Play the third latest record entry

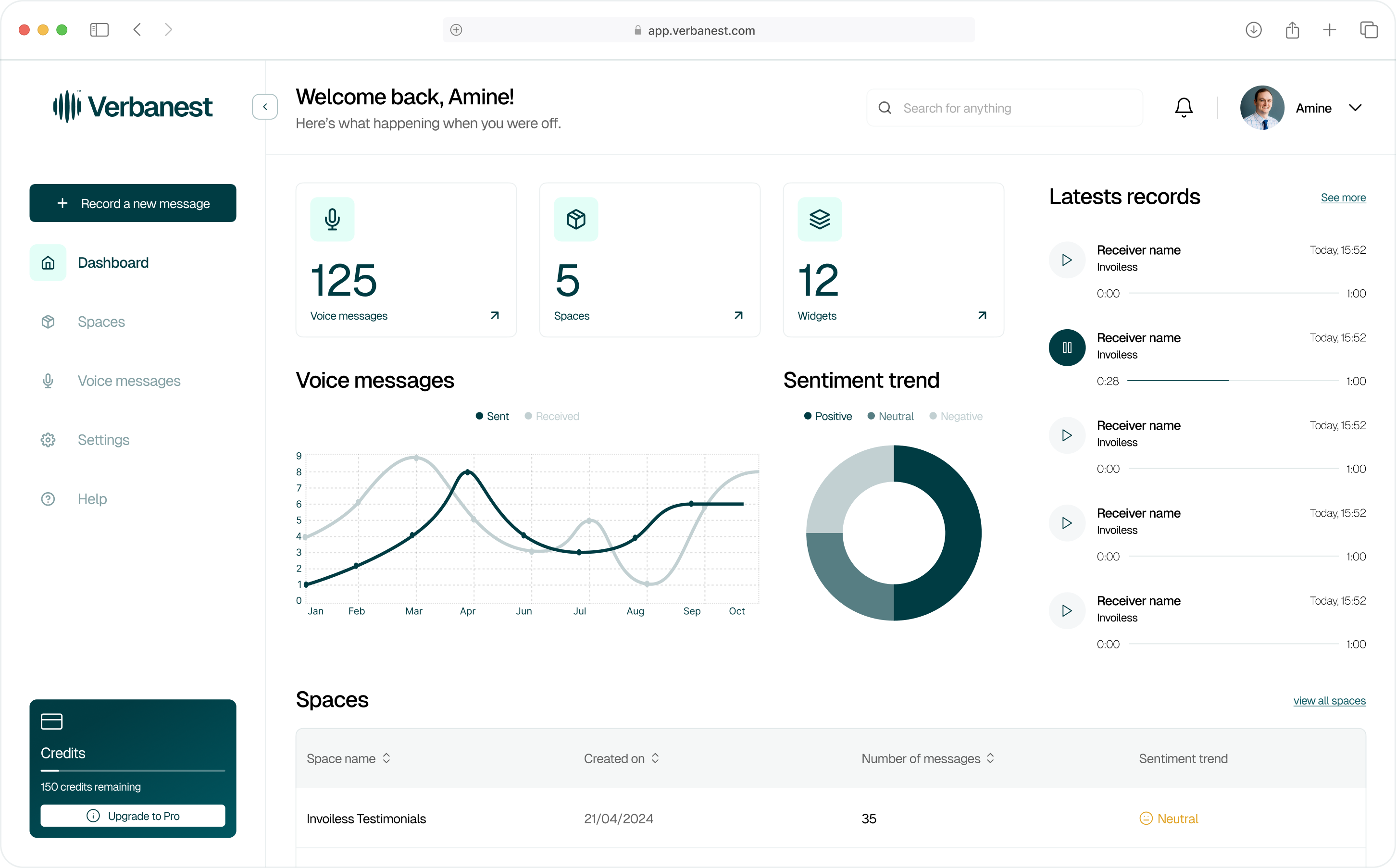1066,435
